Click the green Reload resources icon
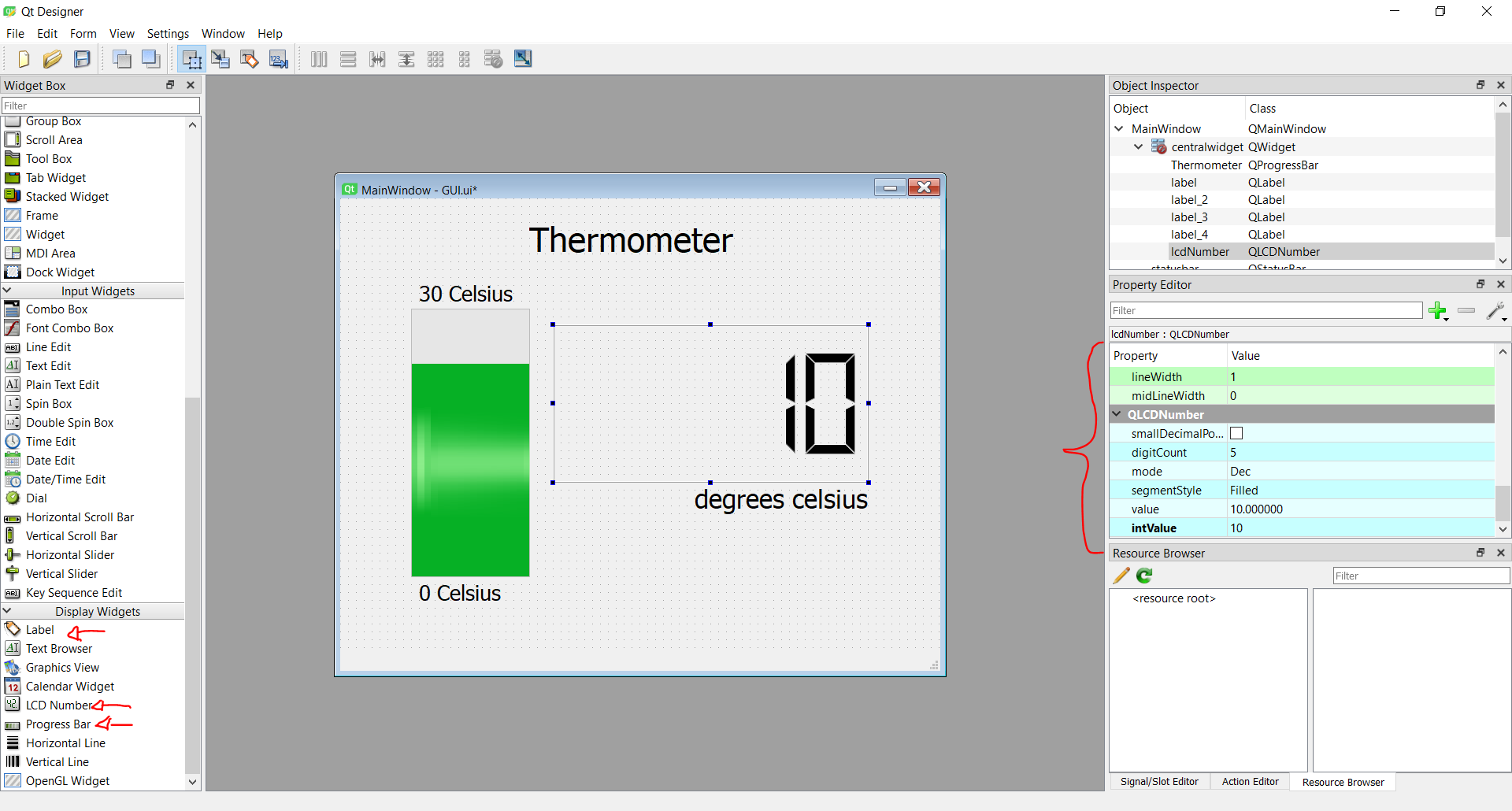 (x=1144, y=576)
